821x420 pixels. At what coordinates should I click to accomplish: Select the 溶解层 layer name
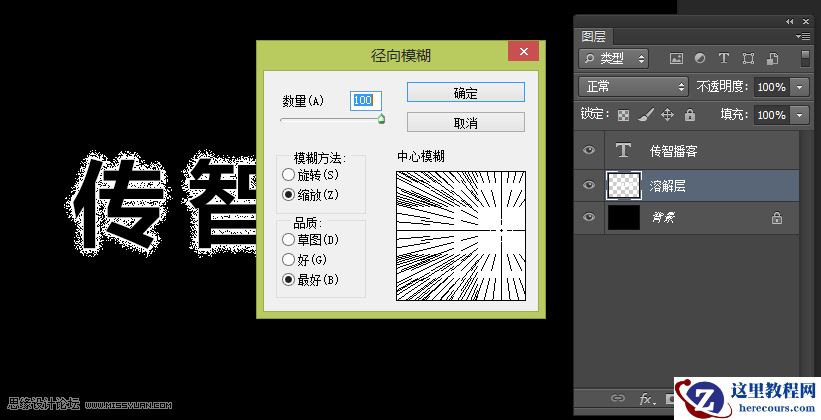coord(668,185)
